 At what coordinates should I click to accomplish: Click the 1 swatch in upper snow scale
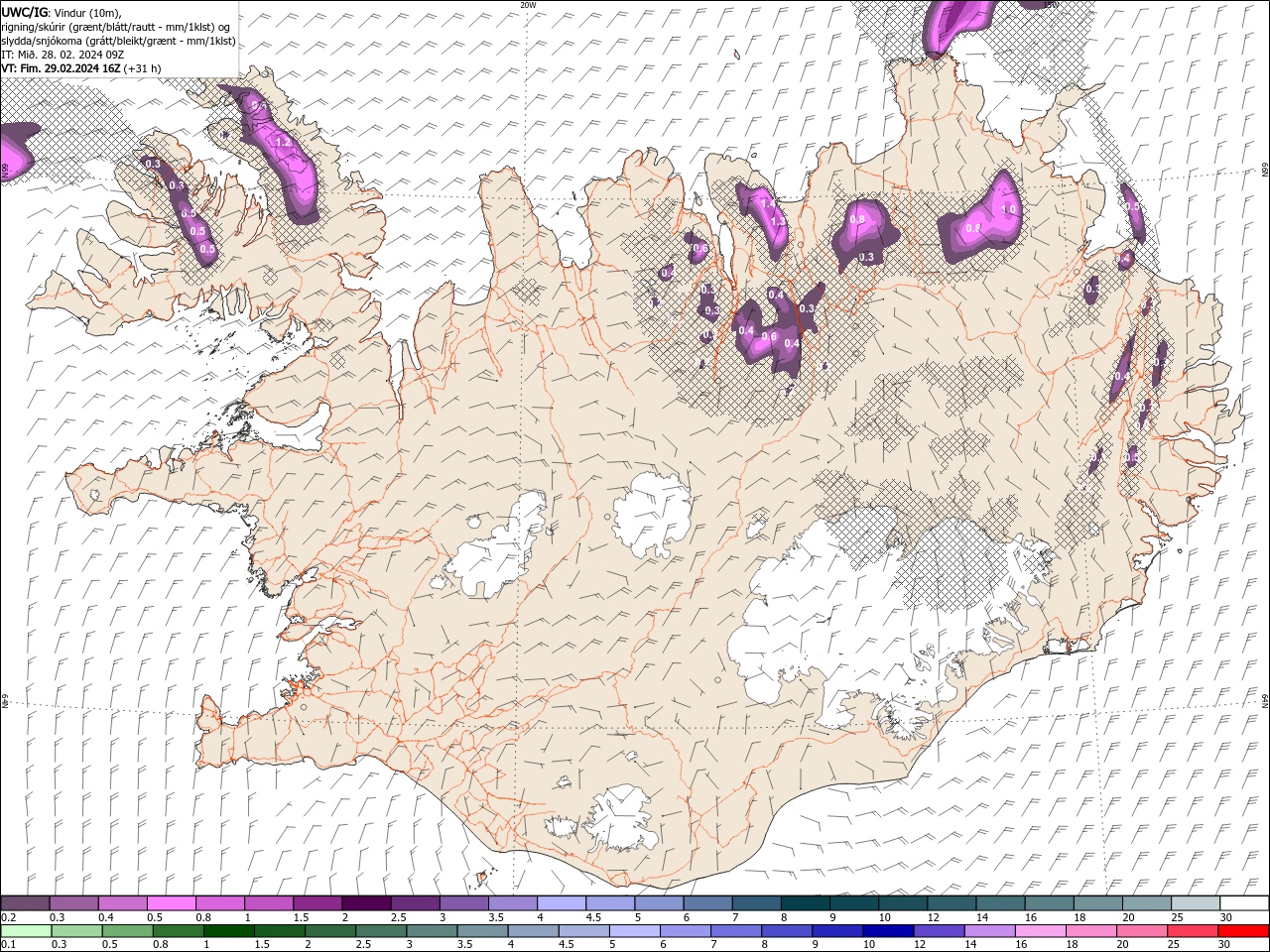269,903
